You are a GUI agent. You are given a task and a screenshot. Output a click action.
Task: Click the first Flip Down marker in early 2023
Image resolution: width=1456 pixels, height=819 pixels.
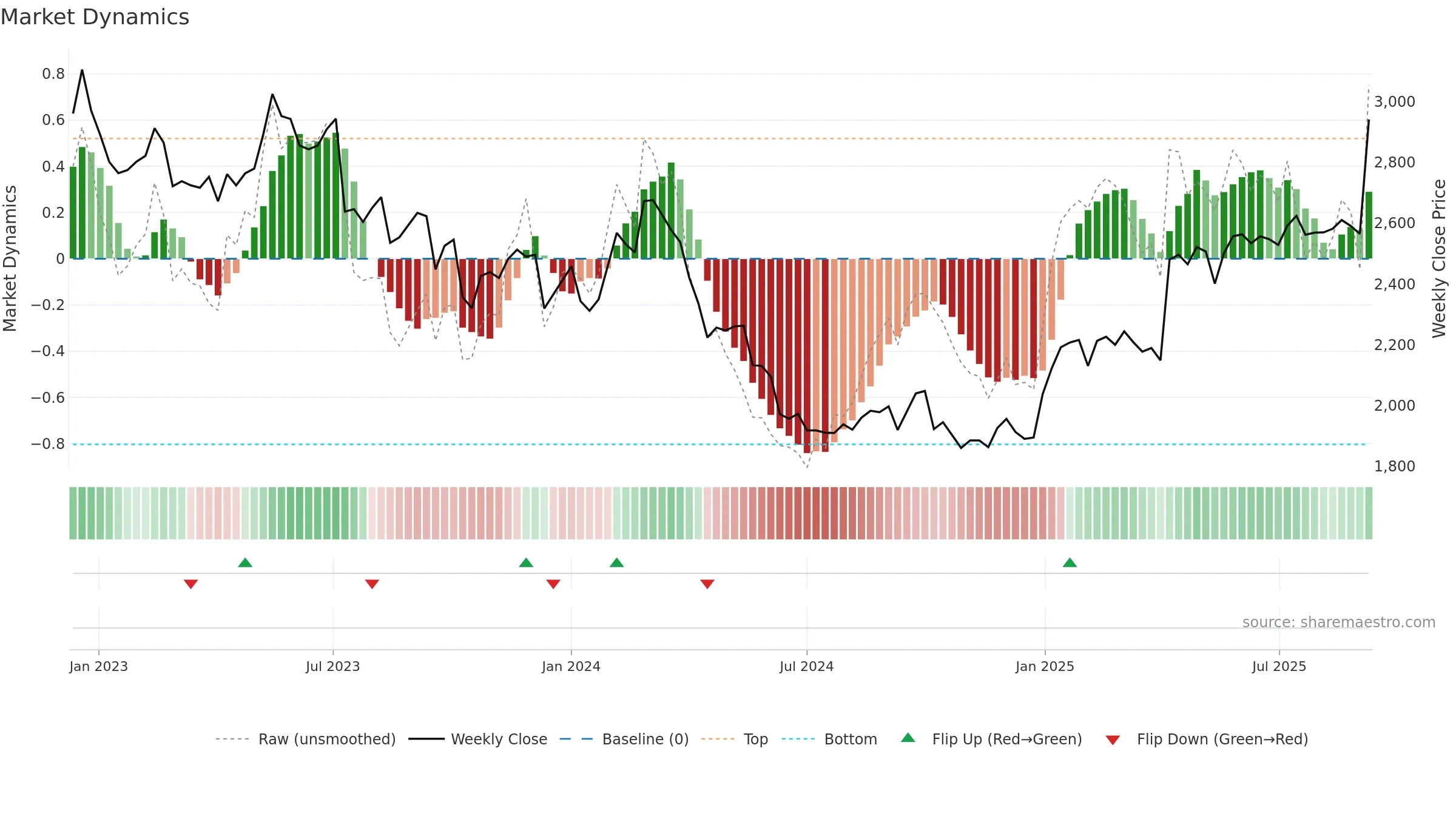(191, 584)
